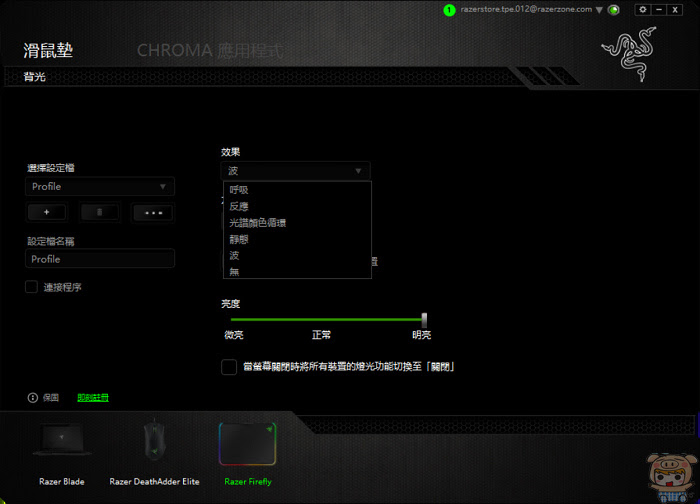Choose 反應 effect from list
This screenshot has height=504, width=700.
pos(297,206)
